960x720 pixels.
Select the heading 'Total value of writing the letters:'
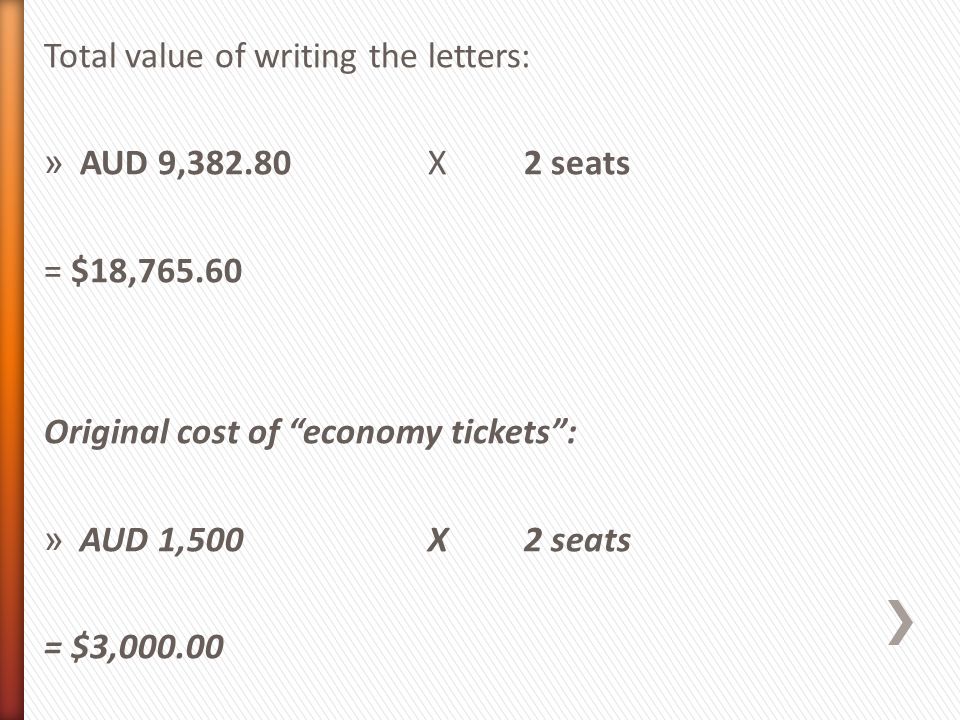(287, 57)
